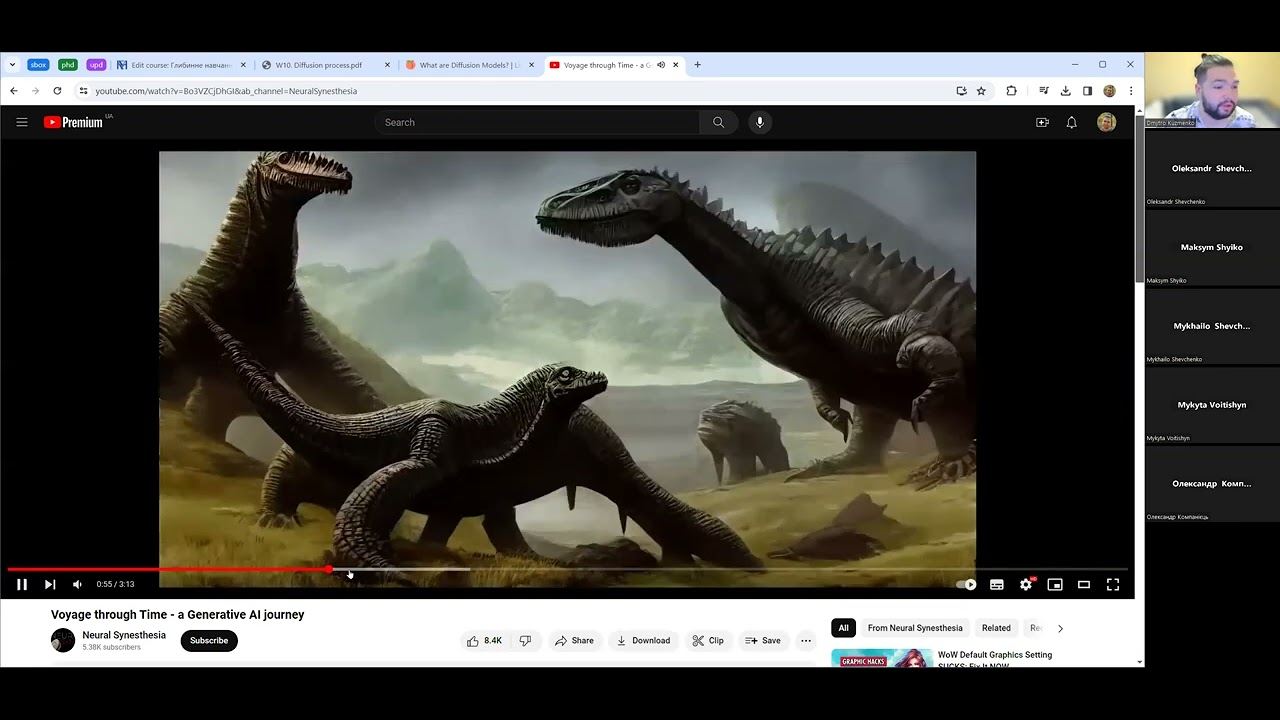Mute the video volume
Image resolution: width=1280 pixels, height=720 pixels.
[77, 584]
